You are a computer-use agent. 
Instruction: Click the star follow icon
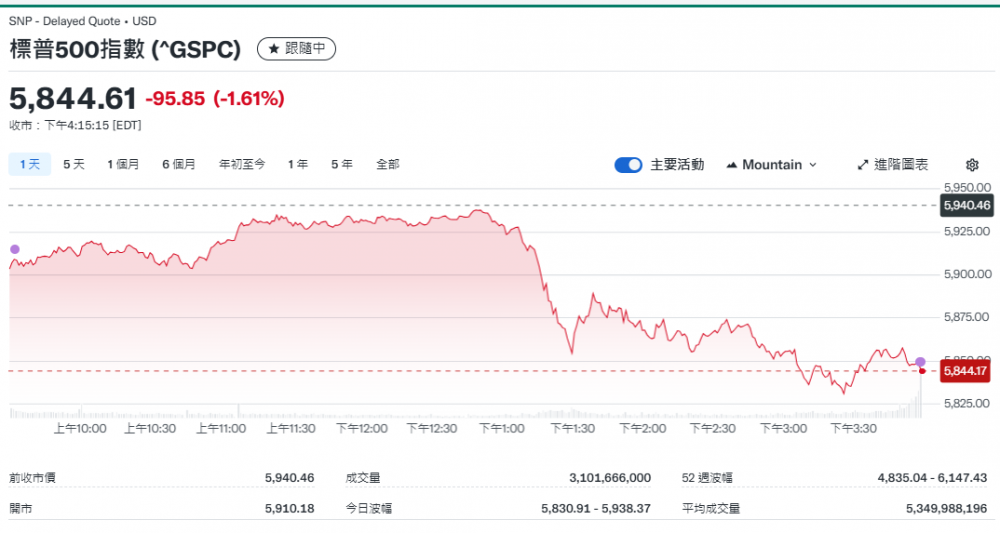(274, 48)
